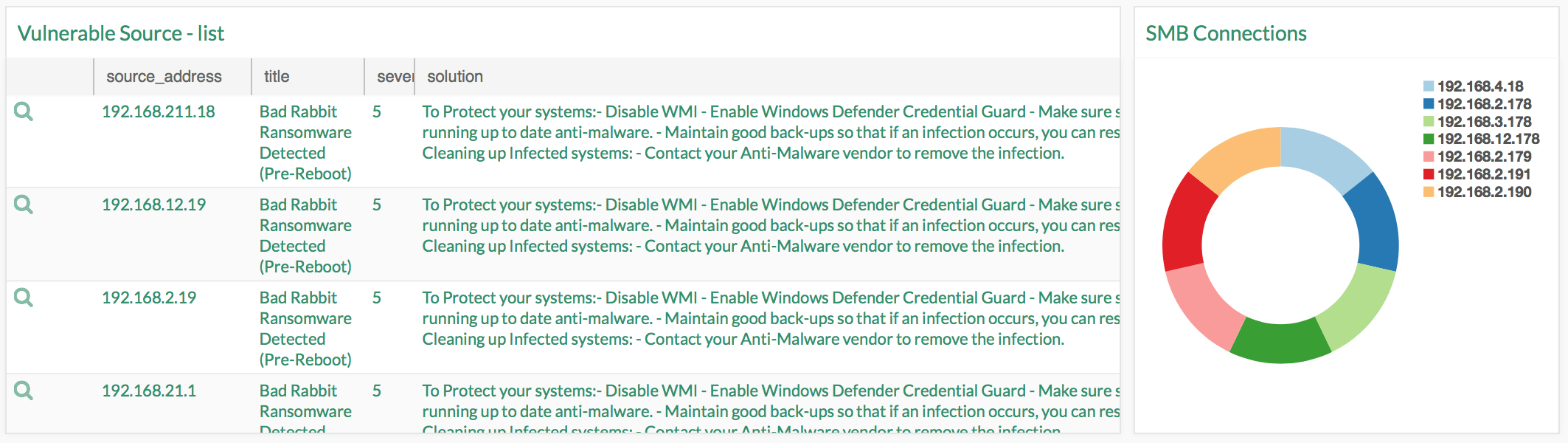Click the magnifier icon for 192.168.12.19

pyautogui.click(x=24, y=205)
